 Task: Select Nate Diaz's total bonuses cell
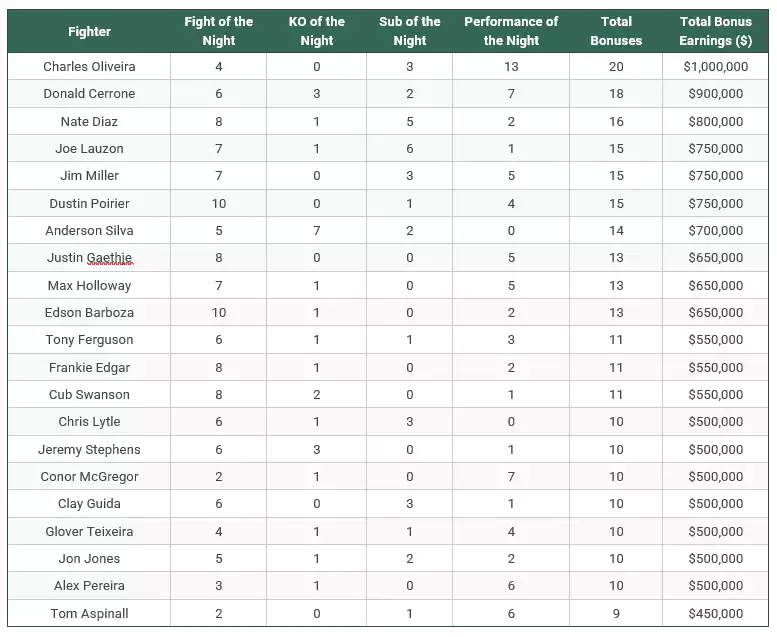[616, 121]
